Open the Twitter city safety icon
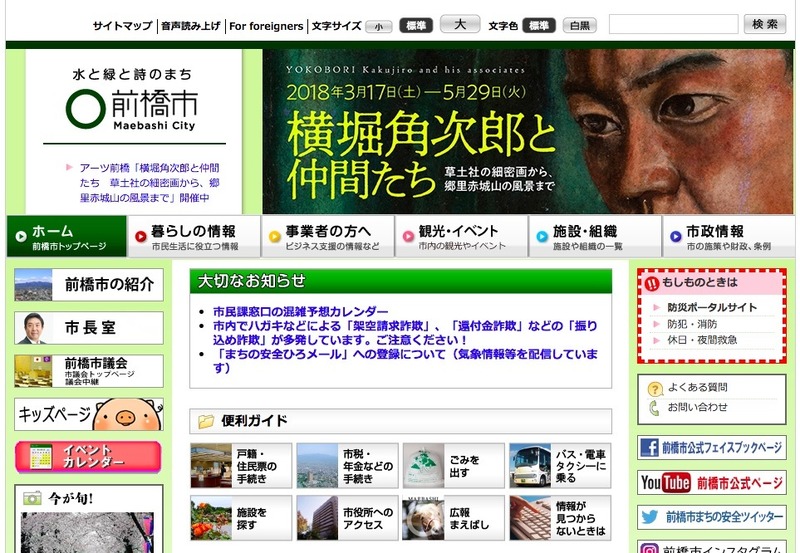The width and height of the screenshot is (800, 553). [650, 517]
